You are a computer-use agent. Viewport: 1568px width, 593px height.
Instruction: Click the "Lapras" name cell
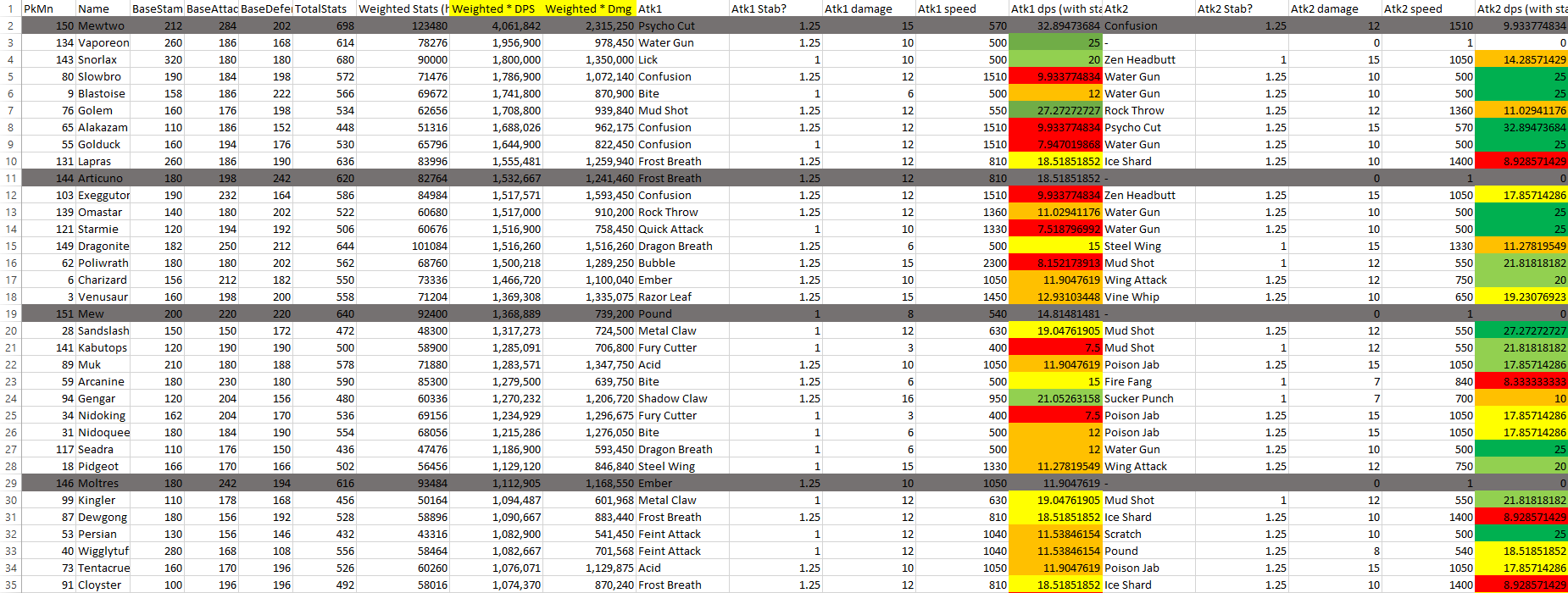(103, 161)
